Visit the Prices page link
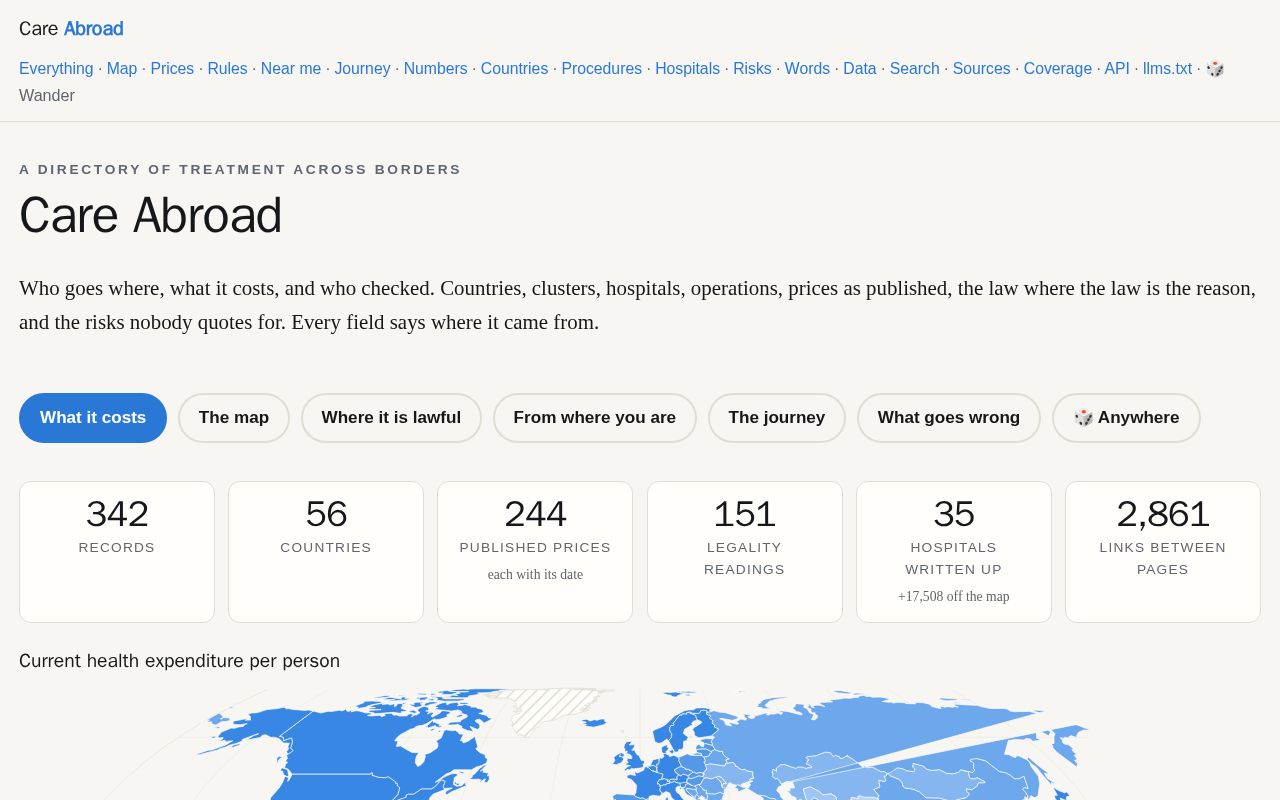 point(172,69)
